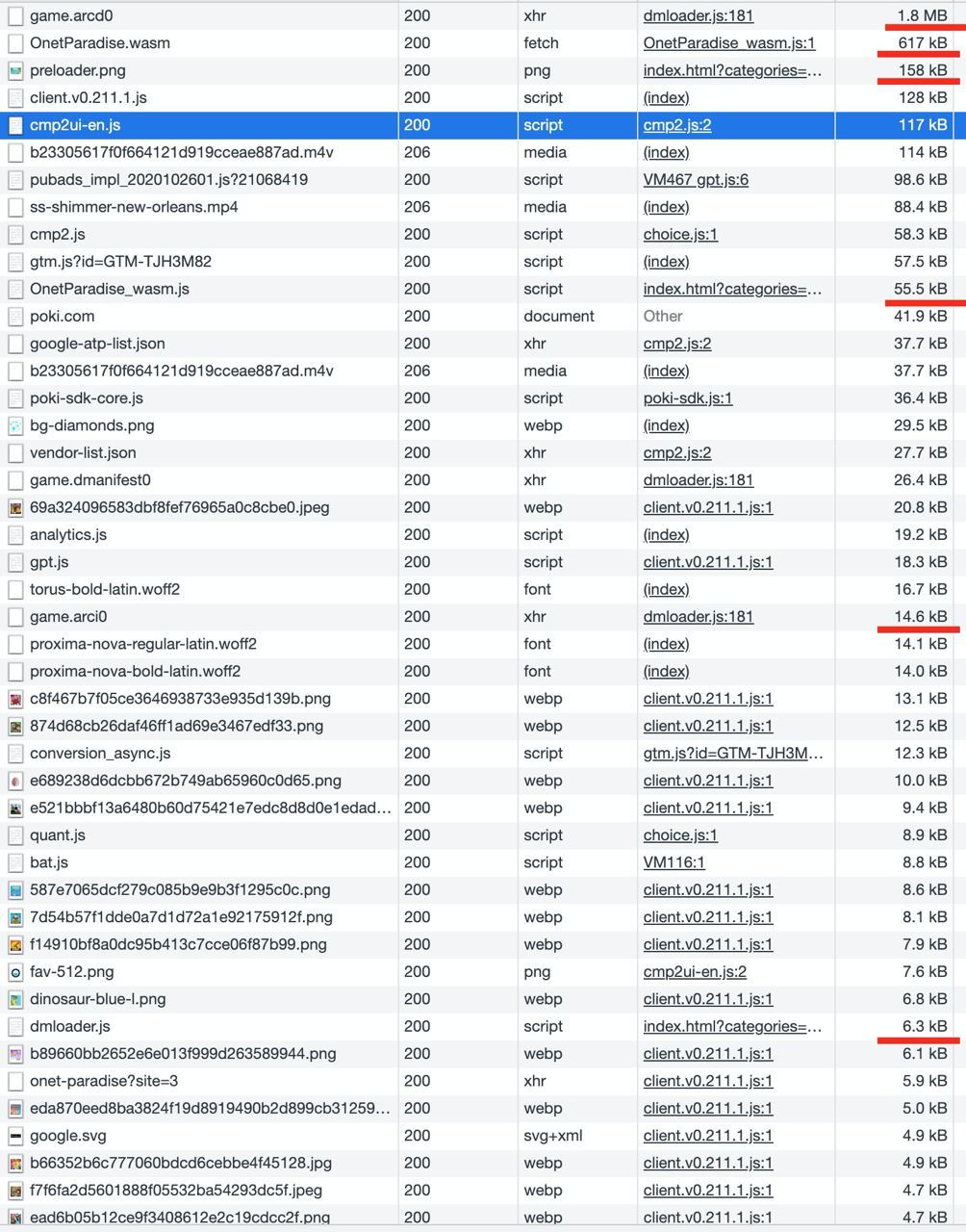
Task: Click the preloader.png image thumbnail icon
Action: pyautogui.click(x=15, y=71)
